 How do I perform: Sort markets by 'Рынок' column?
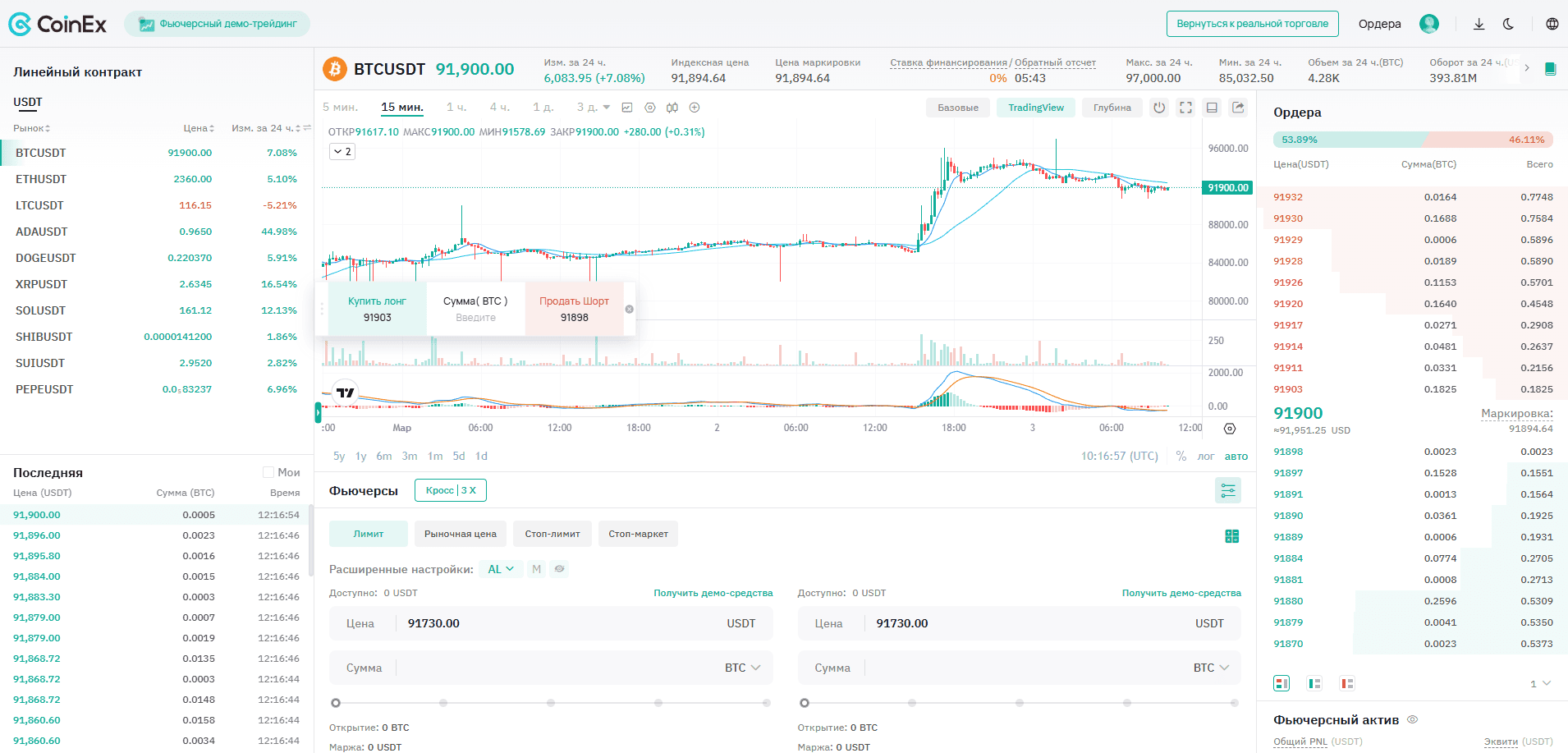tap(31, 128)
